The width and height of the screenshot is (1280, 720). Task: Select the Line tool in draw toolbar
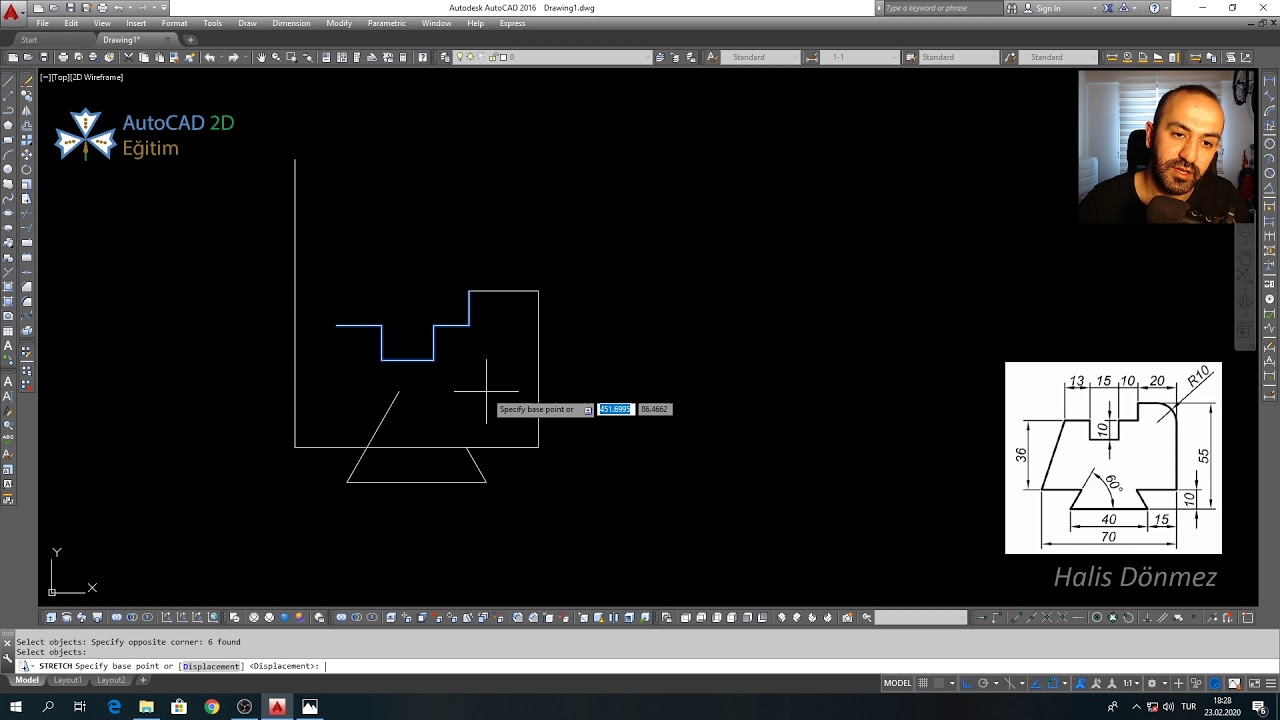[8, 80]
